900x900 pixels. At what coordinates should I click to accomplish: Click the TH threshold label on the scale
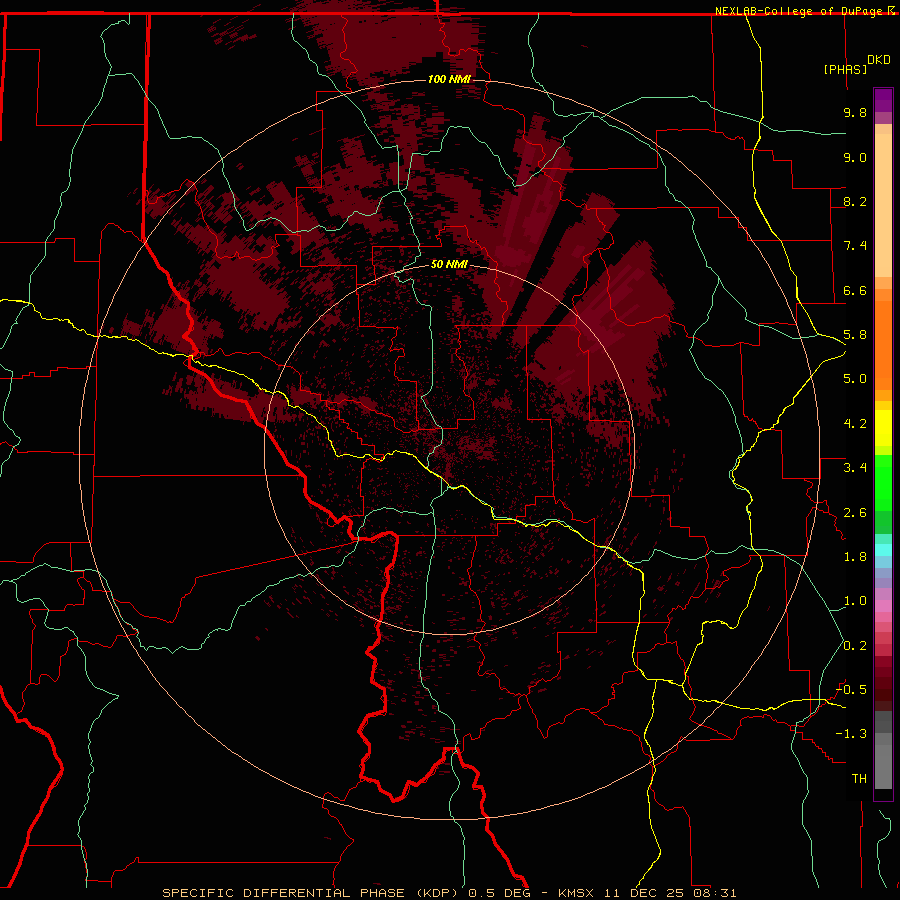[859, 779]
